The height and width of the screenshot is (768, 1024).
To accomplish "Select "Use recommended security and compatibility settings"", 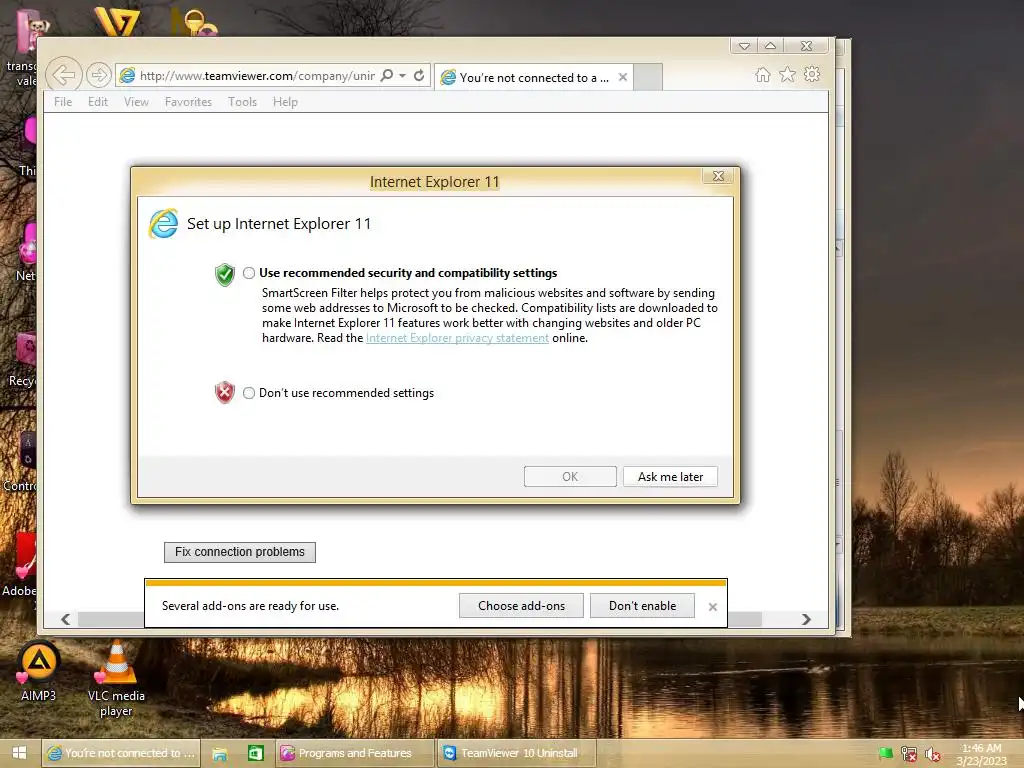I will (x=249, y=273).
